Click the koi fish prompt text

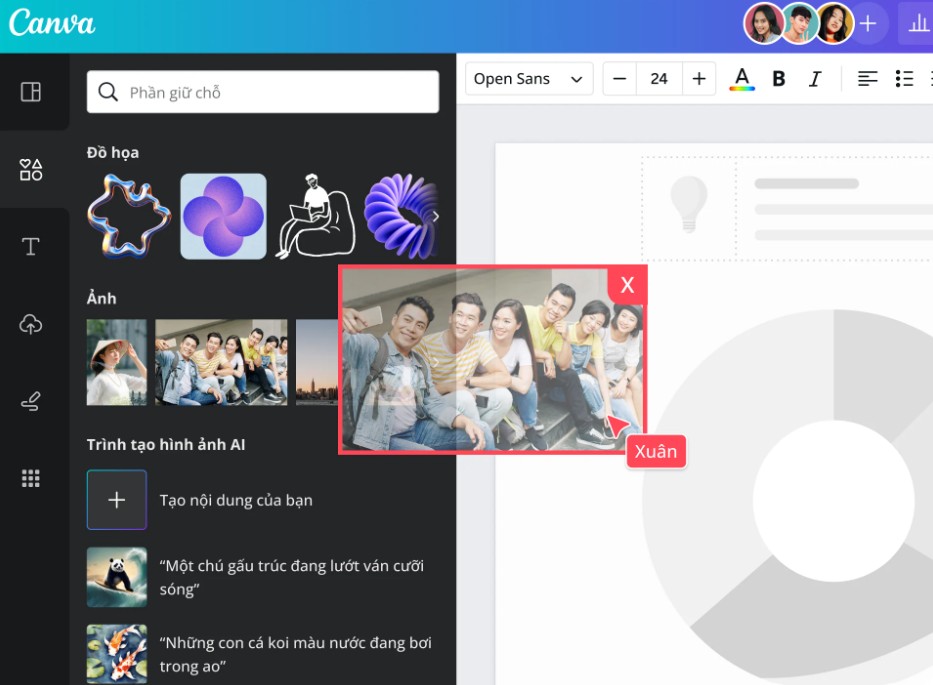tap(295, 654)
